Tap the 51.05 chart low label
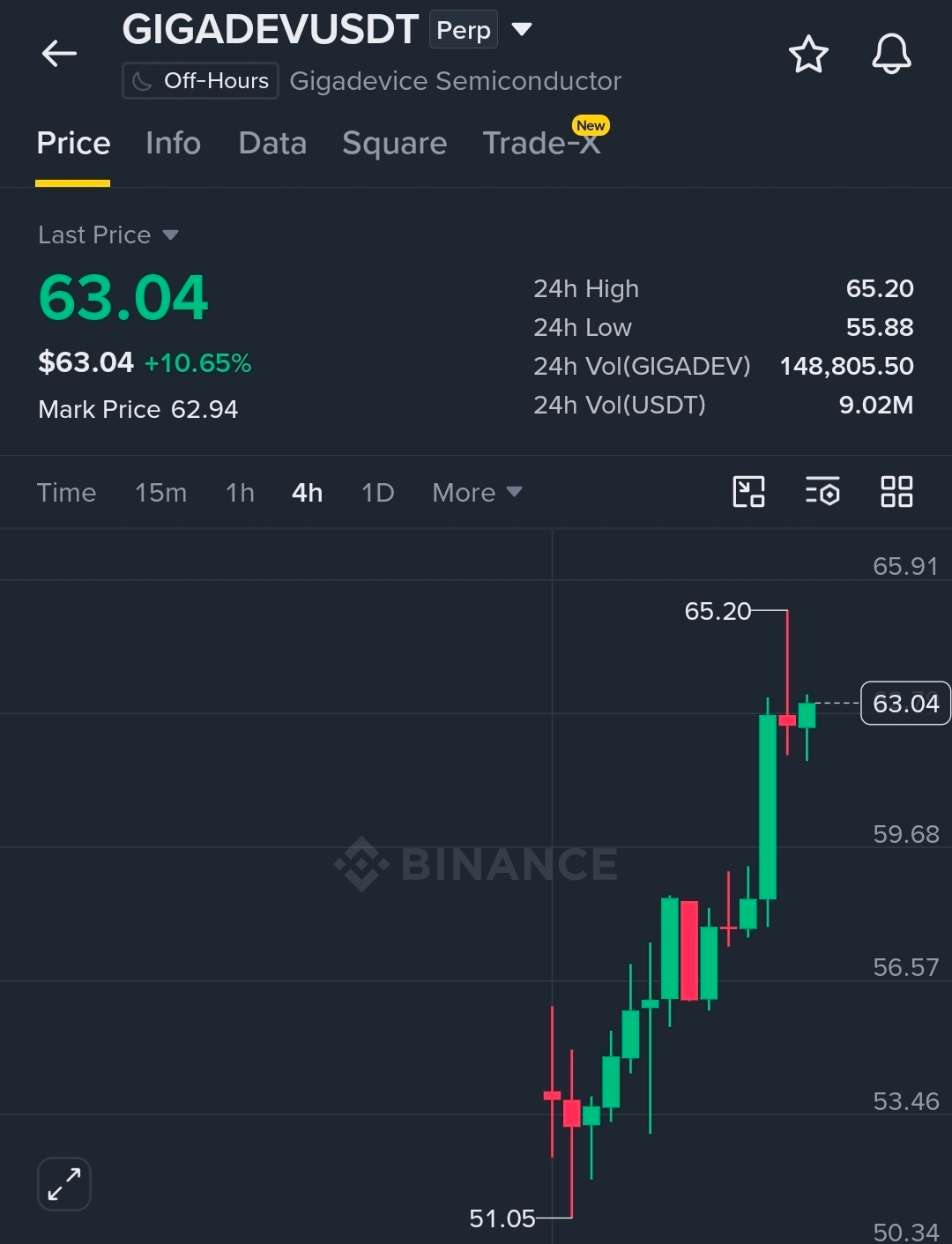The height and width of the screenshot is (1244, 952). click(502, 1218)
